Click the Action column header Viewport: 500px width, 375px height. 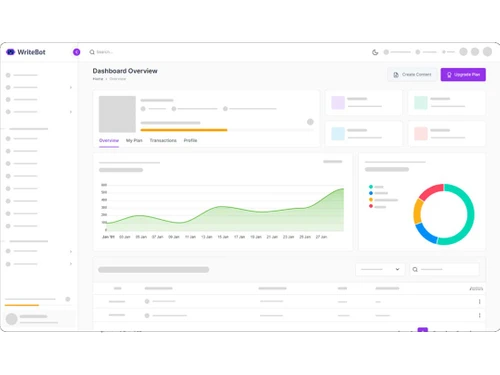(476, 289)
